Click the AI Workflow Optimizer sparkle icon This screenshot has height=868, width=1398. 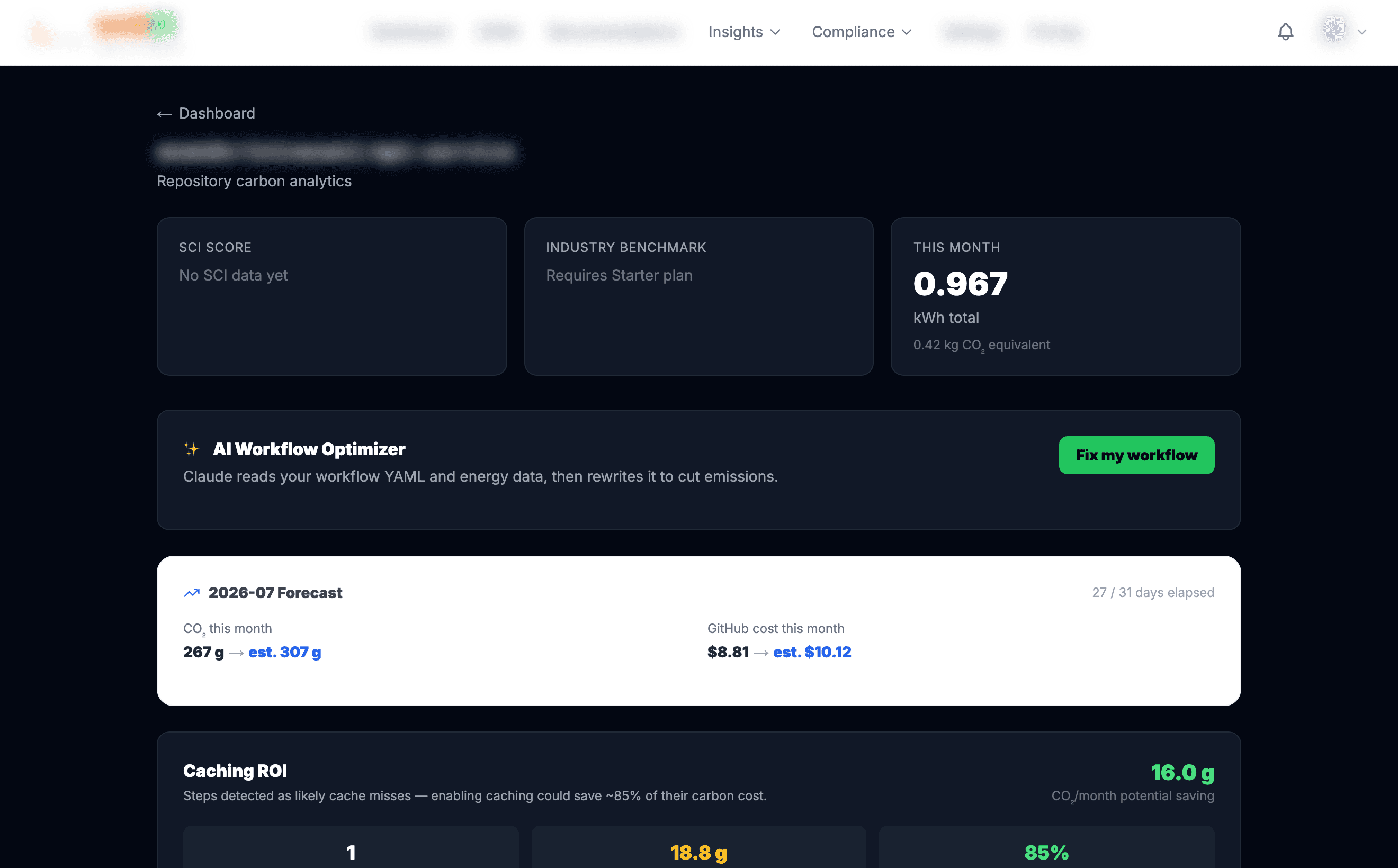pyautogui.click(x=192, y=449)
